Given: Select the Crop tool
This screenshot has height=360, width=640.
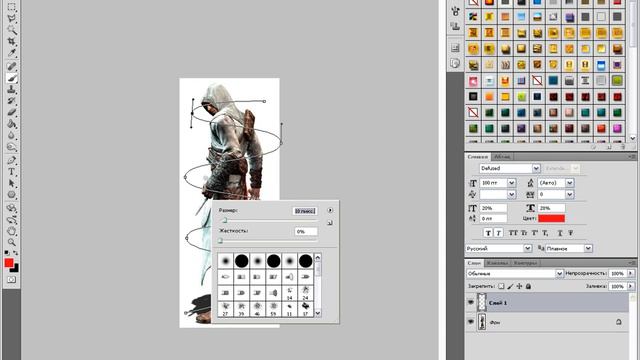Looking at the screenshot, I should (11, 41).
